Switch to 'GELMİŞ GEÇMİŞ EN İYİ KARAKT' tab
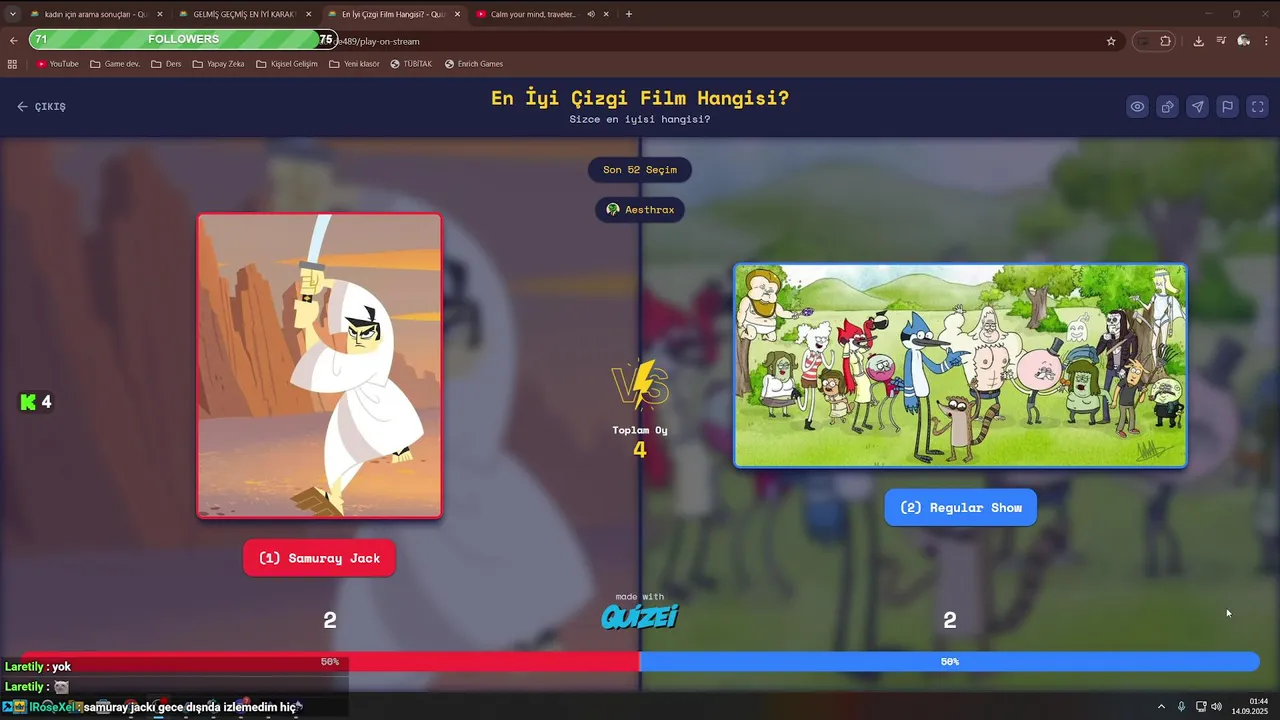Image resolution: width=1280 pixels, height=720 pixels. click(x=244, y=14)
